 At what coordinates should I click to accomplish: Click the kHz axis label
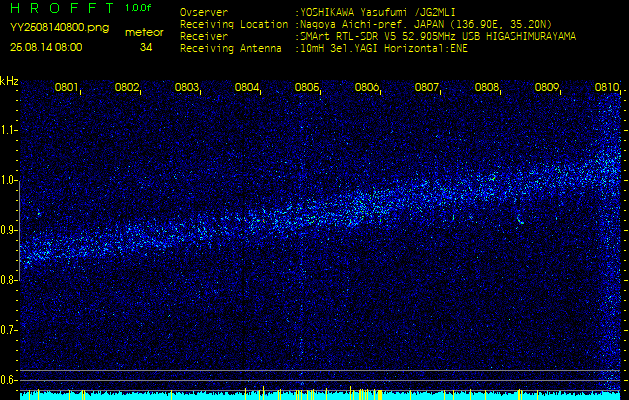[9, 81]
